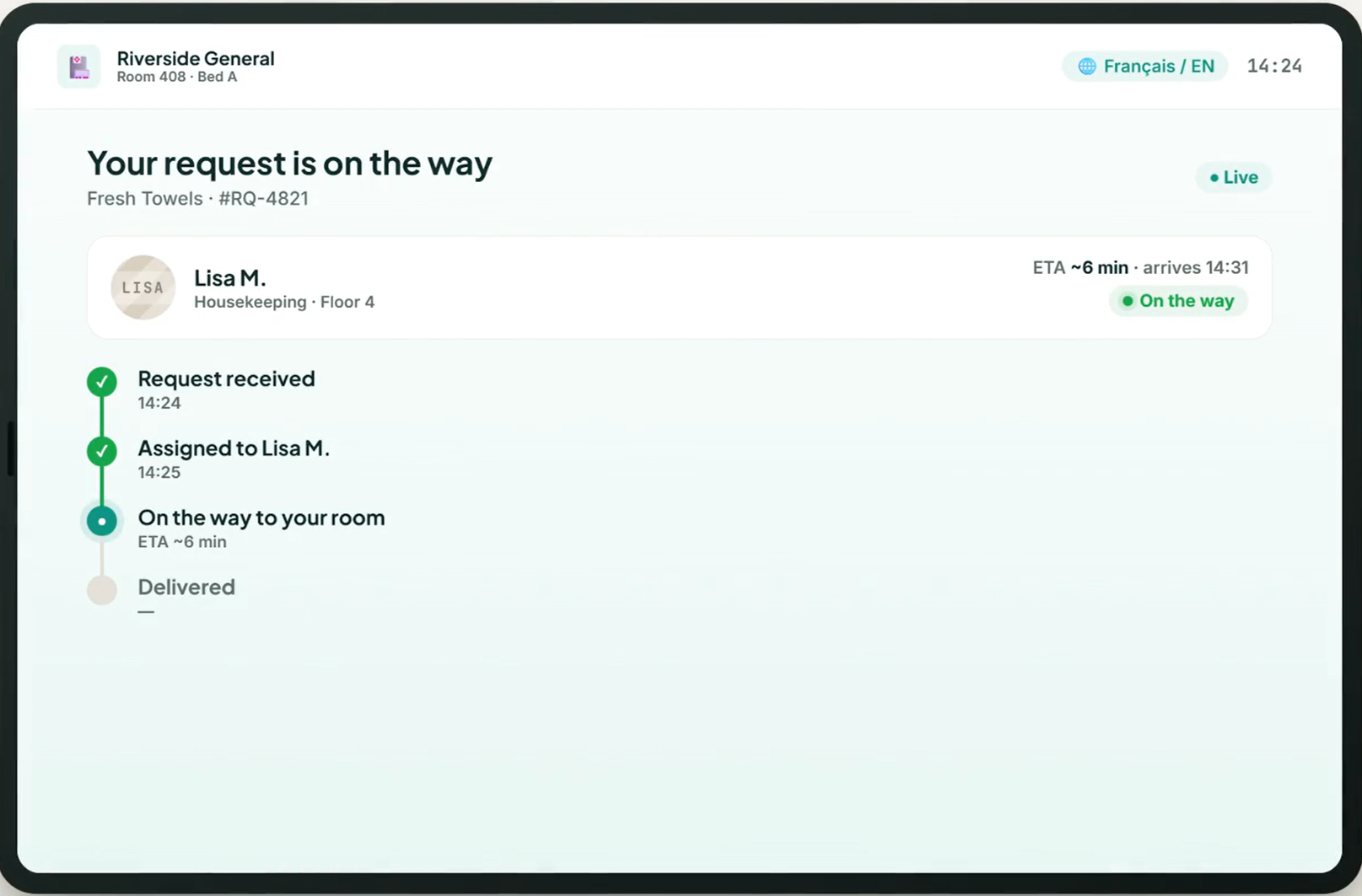Click 'ETA ~6 min · arrives 14:31' text
The image size is (1362, 896).
pyautogui.click(x=1140, y=267)
